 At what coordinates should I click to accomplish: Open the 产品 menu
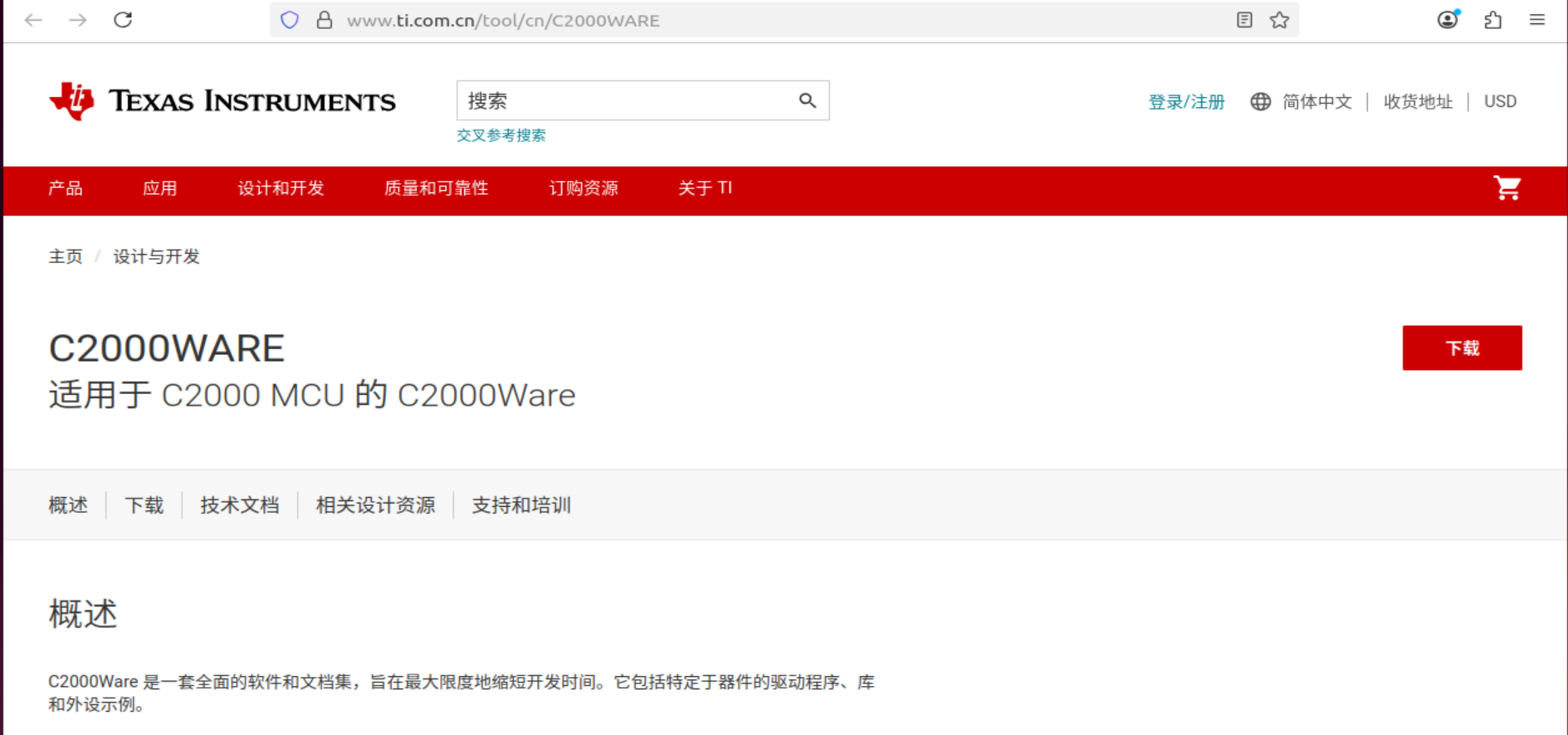[66, 188]
